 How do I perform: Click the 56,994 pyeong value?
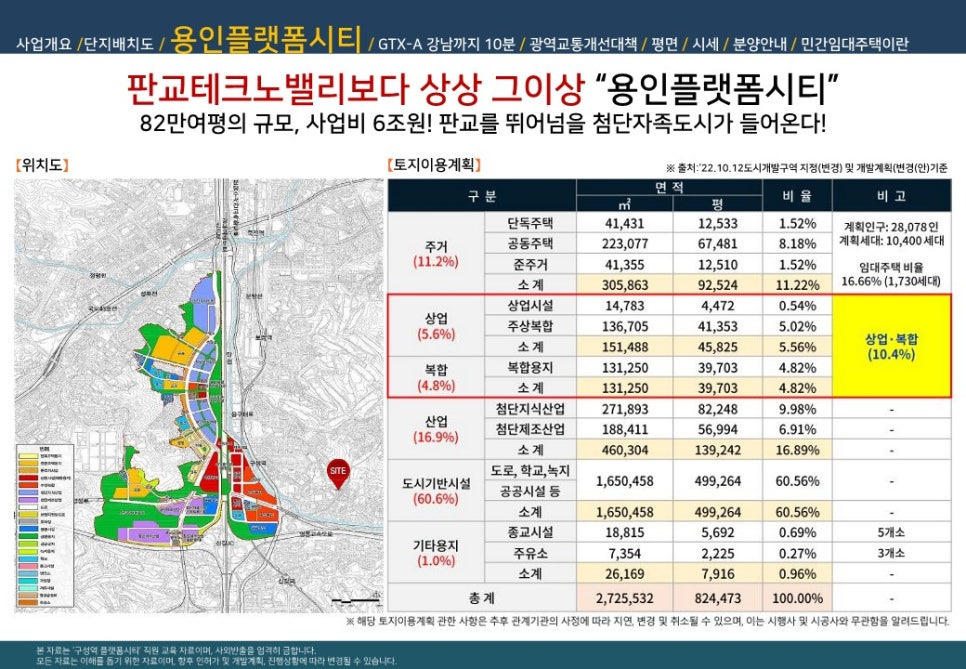[x=717, y=429]
